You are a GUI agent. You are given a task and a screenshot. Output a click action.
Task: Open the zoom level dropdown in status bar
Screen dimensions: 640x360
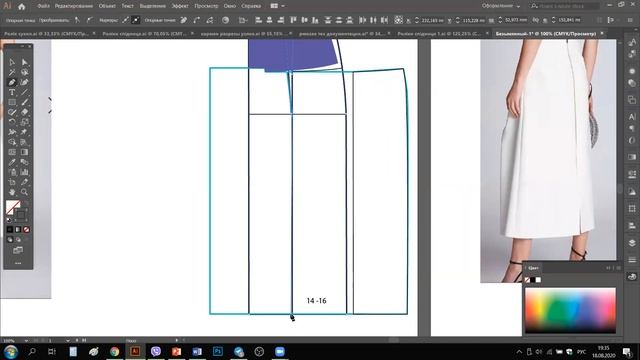(x=26, y=340)
